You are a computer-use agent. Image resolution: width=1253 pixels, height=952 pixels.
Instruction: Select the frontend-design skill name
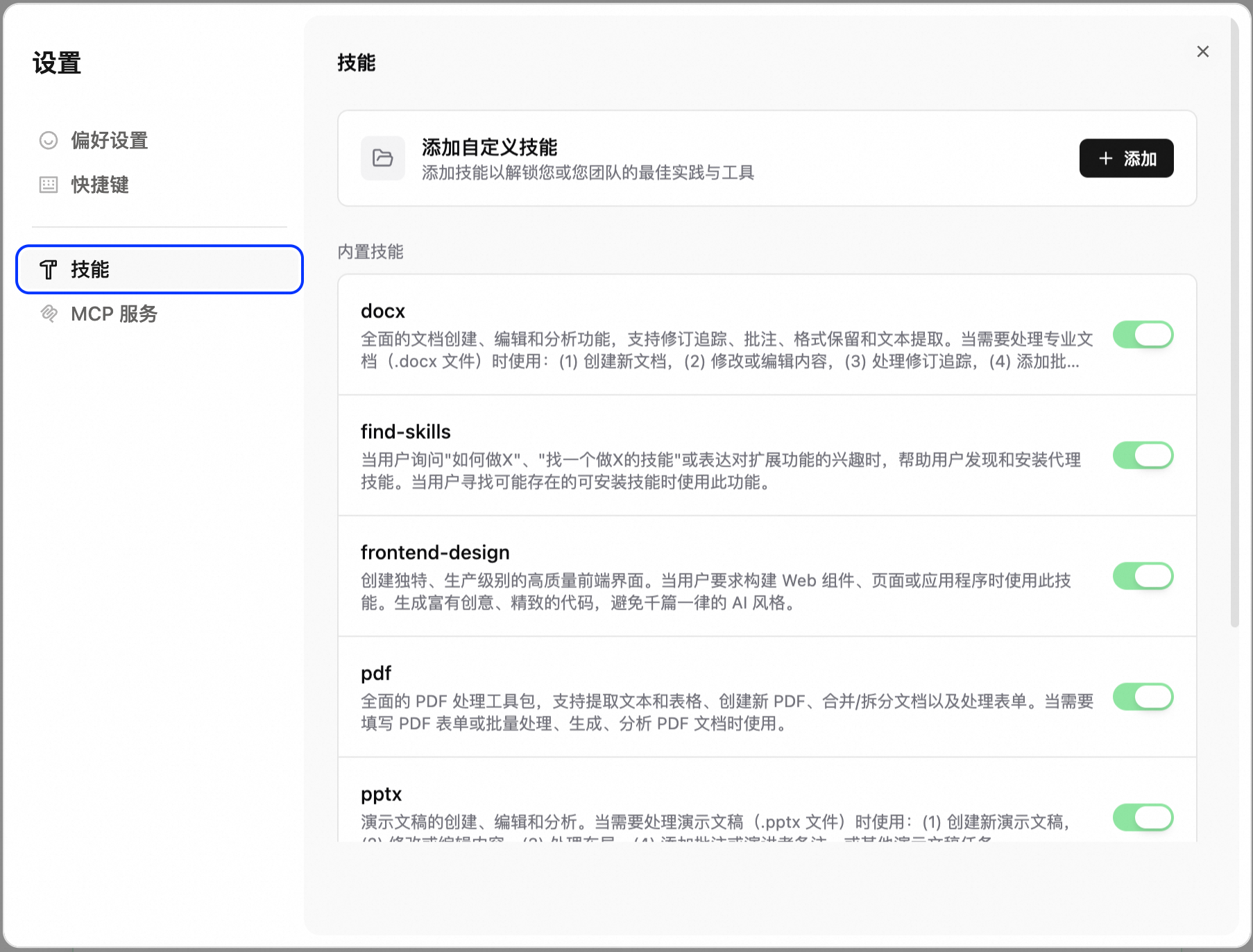(434, 553)
